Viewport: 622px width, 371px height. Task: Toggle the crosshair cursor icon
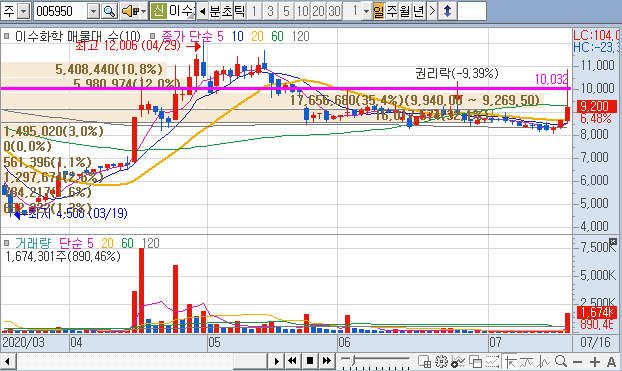tap(510, 361)
